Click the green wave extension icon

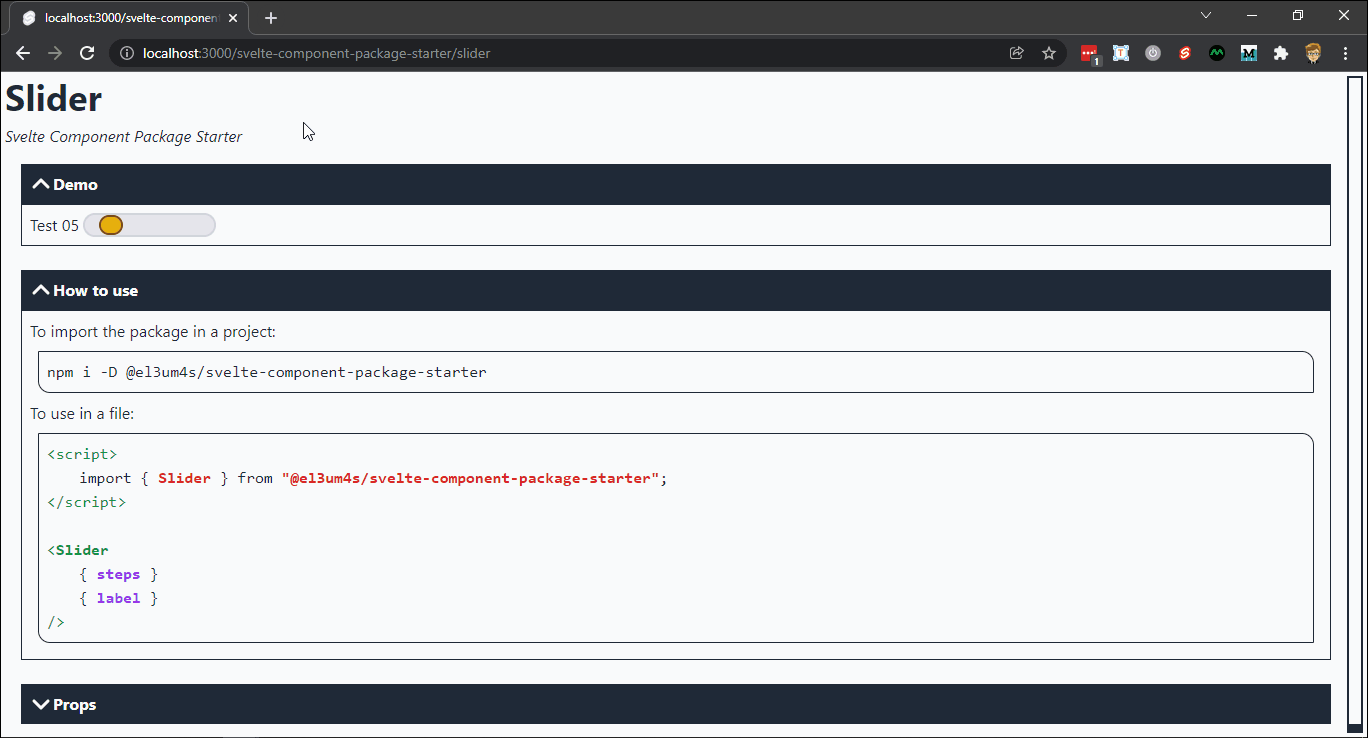1217,53
